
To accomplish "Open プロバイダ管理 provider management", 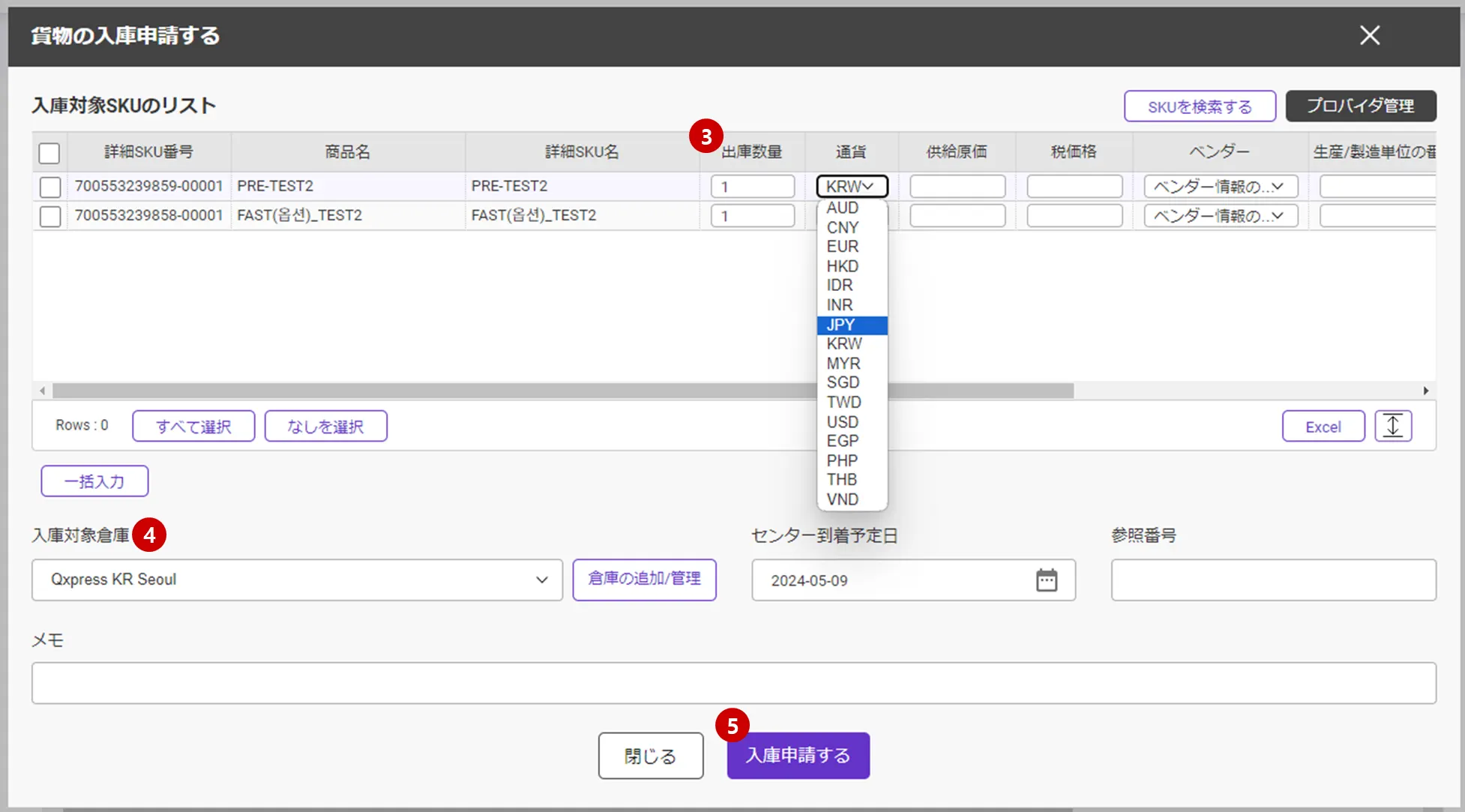I will click(x=1360, y=106).
